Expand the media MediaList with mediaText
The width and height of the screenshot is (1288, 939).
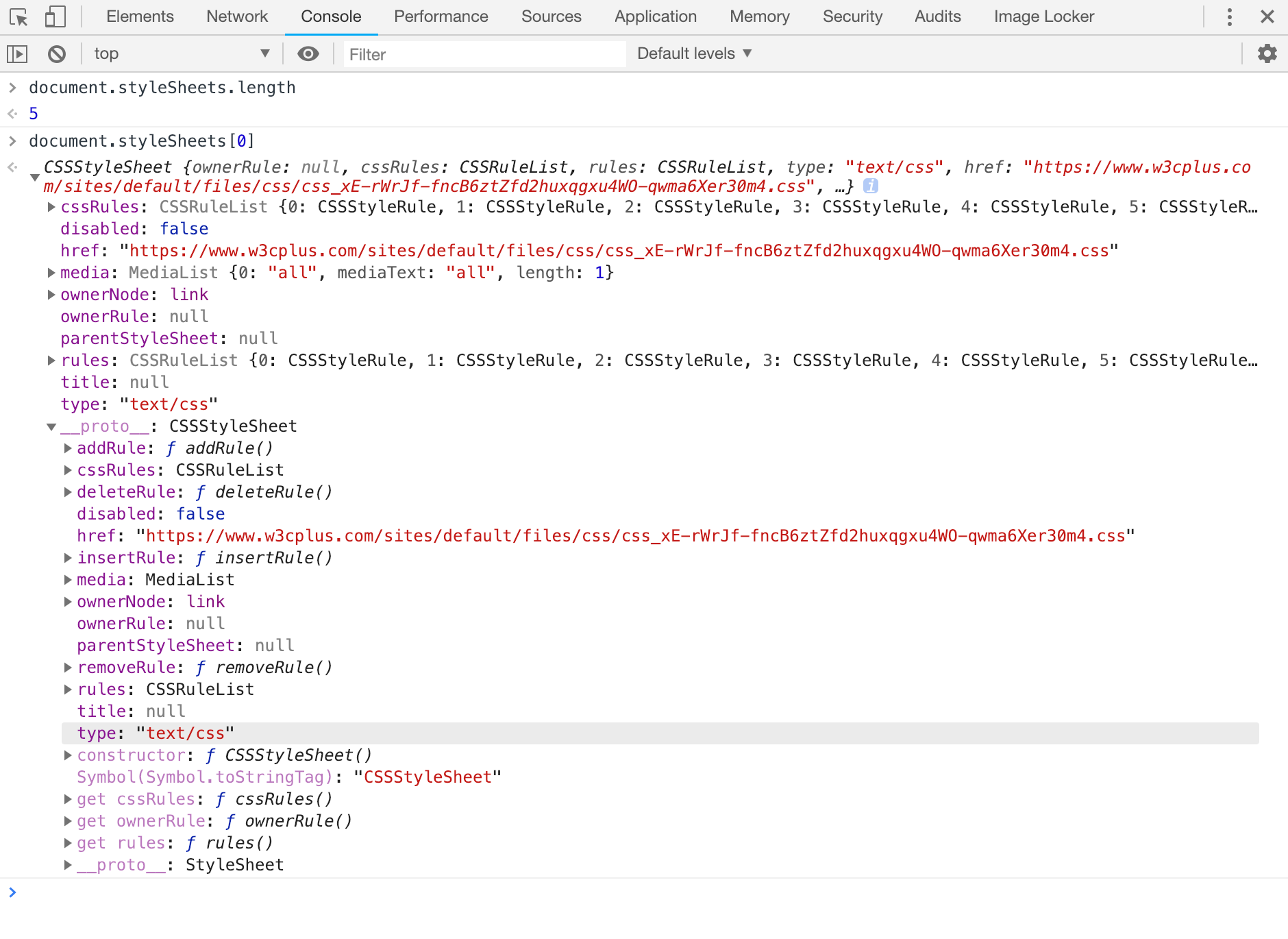51,273
